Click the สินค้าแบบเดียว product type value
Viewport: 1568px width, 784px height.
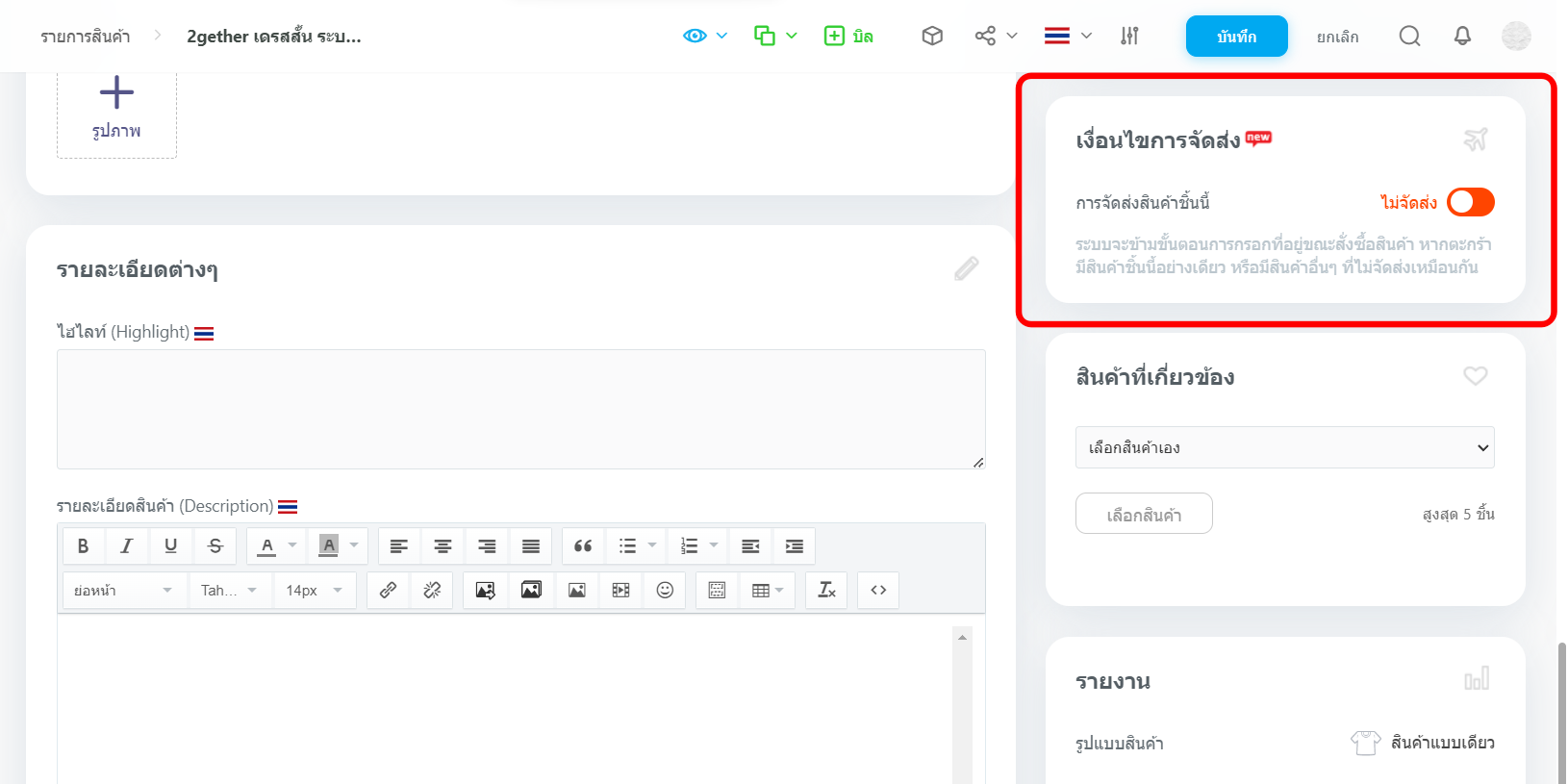(x=1443, y=743)
